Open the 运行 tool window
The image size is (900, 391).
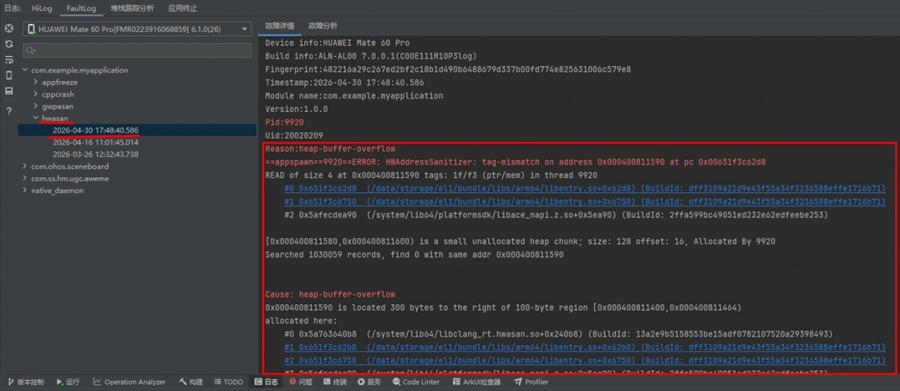point(68,382)
